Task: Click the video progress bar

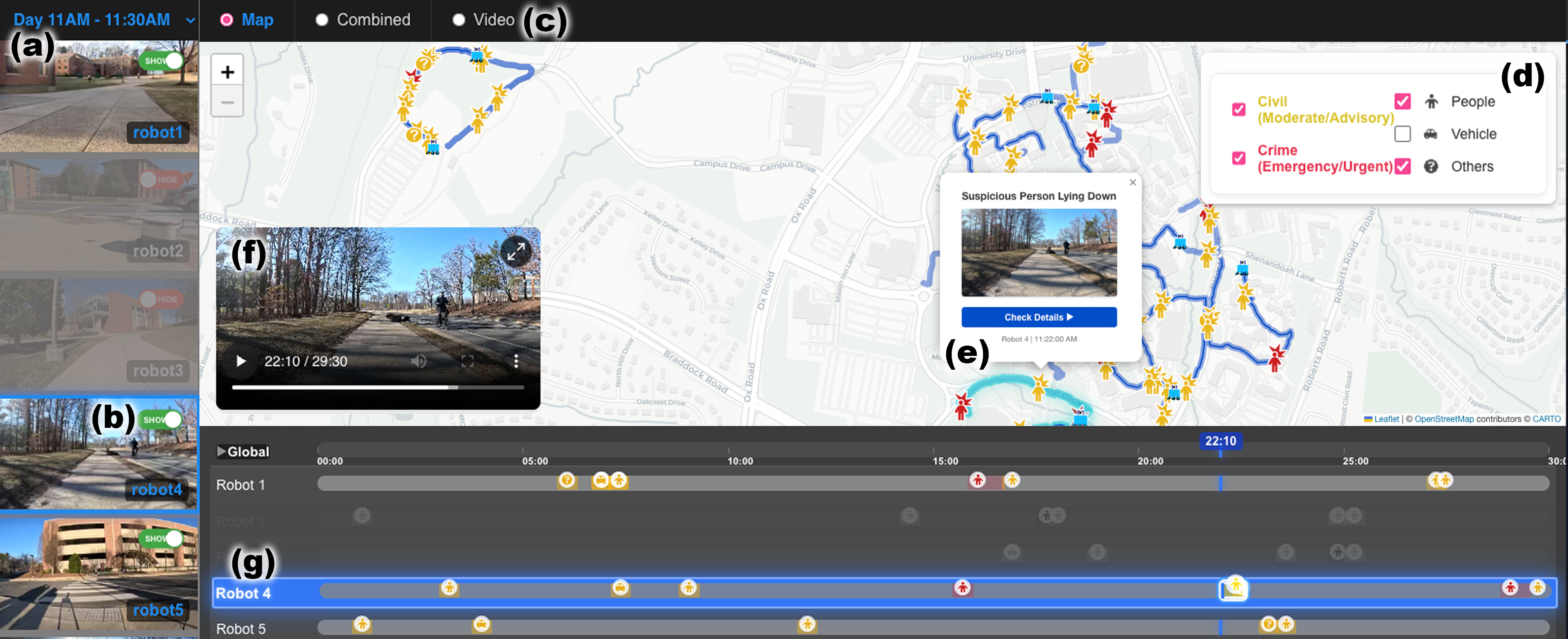Action: point(378,387)
